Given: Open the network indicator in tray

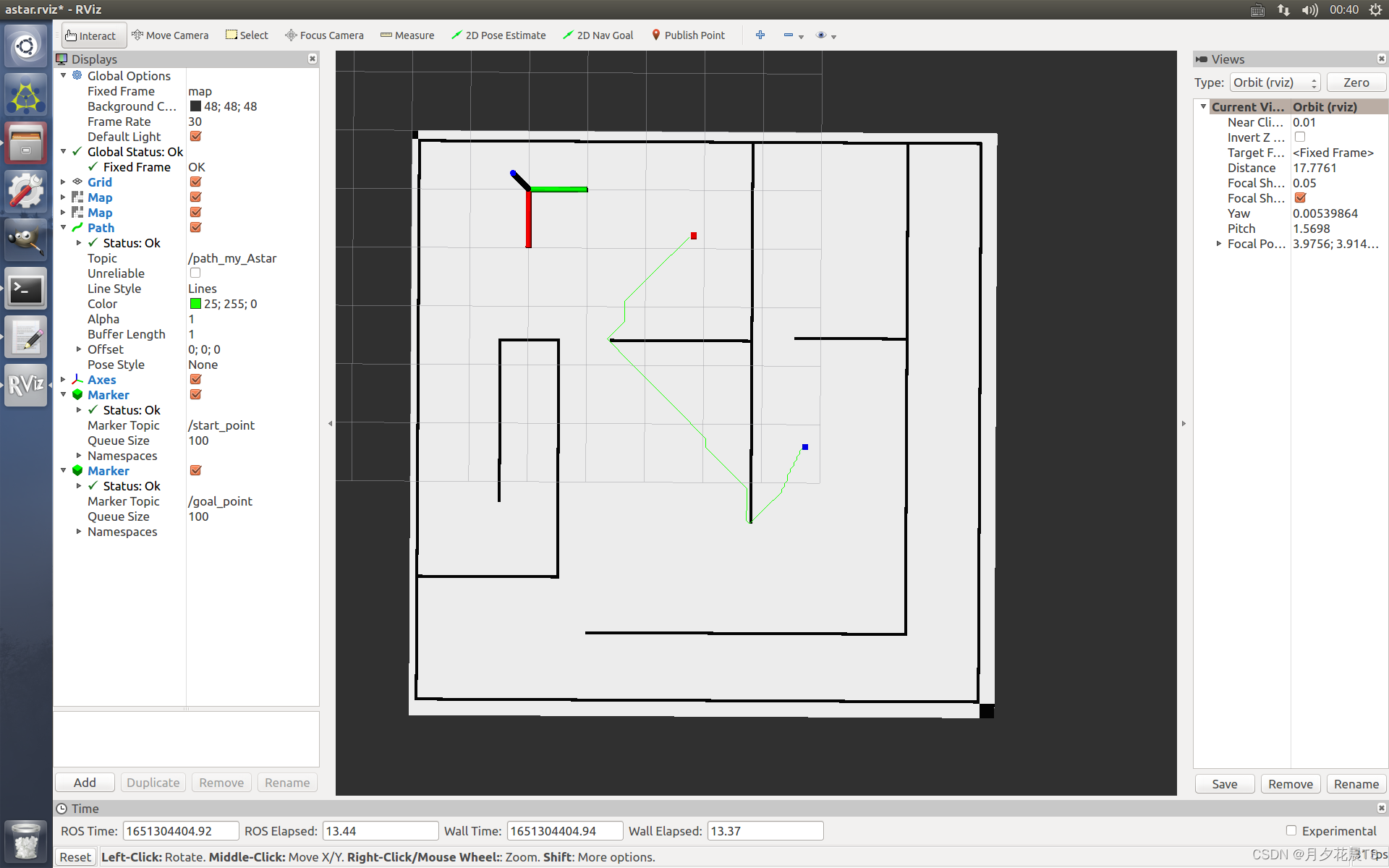Looking at the screenshot, I should click(1283, 9).
